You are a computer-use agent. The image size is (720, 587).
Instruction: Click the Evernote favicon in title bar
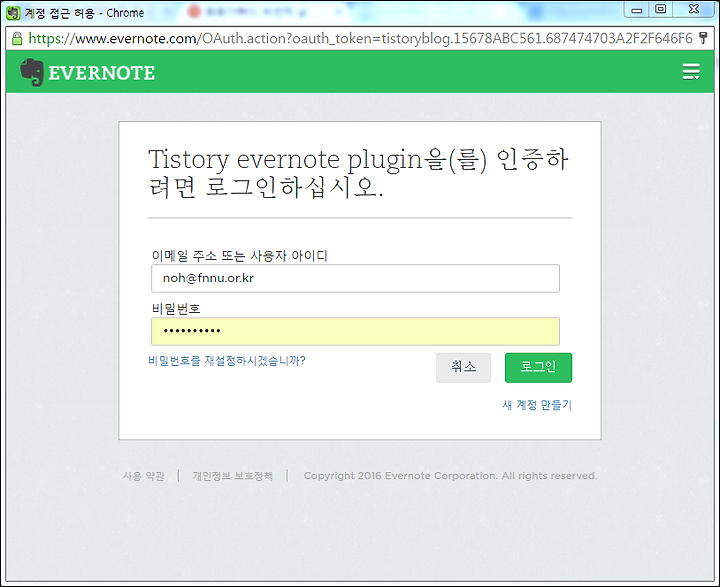click(13, 12)
